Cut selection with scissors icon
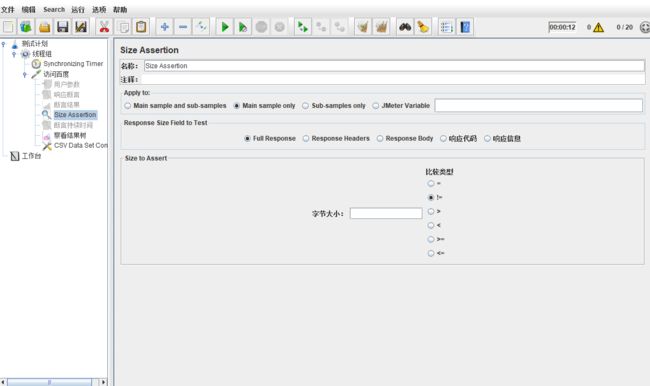Image resolution: width=650 pixels, height=386 pixels. click(x=104, y=27)
